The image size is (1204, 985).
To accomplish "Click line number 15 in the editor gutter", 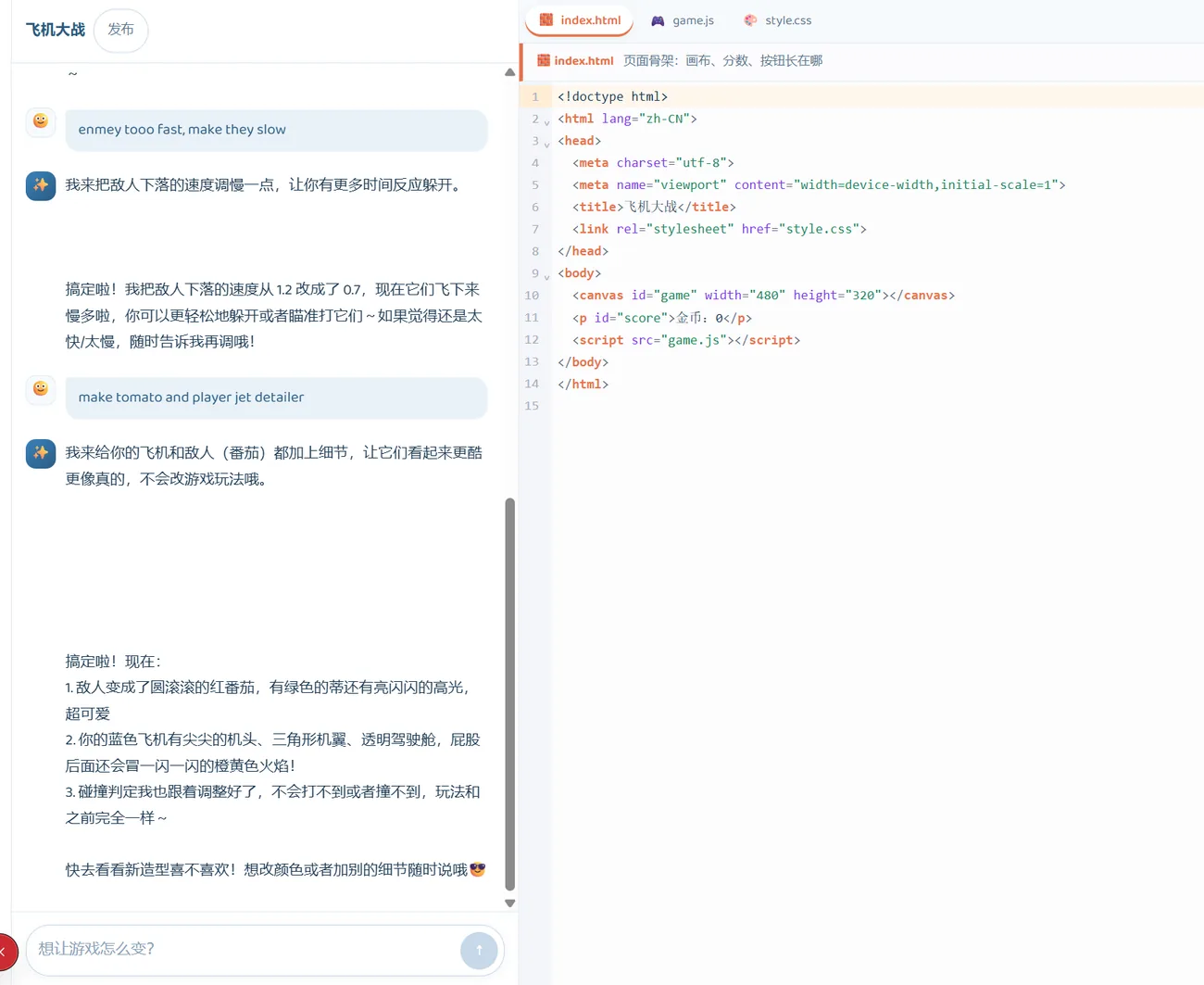I will [532, 406].
